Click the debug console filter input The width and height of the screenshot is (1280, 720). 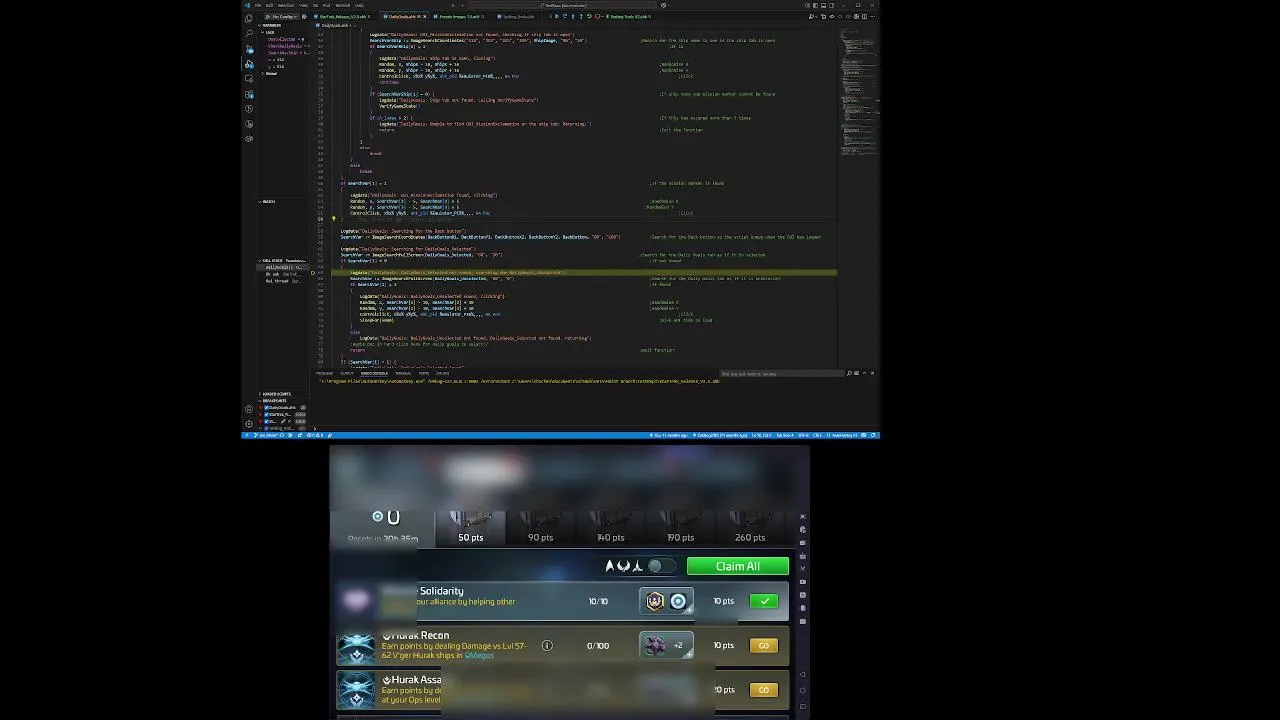782,373
